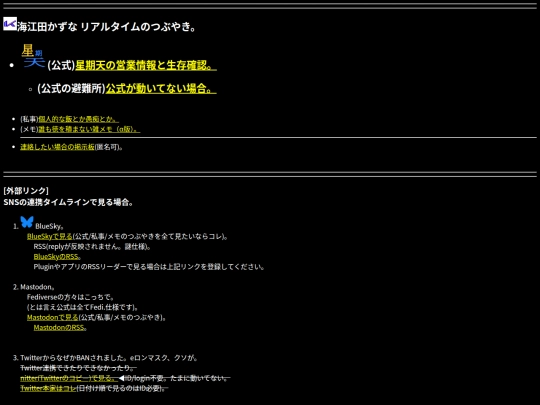This screenshot has height=405, width=540.
Task: Click the (公式) label before 星期天 link
Action: pyautogui.click(x=61, y=65)
